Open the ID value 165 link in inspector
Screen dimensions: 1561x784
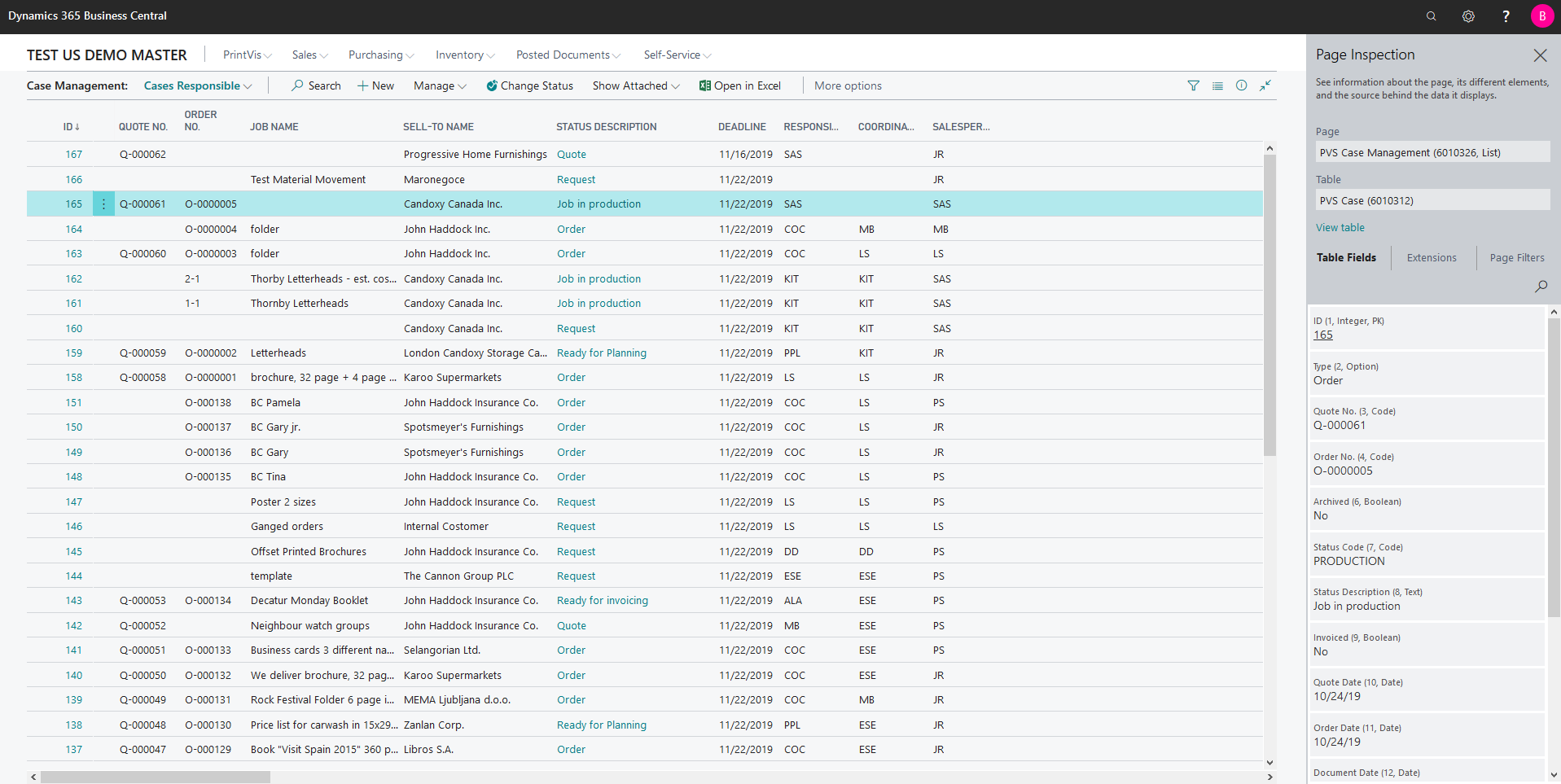[1323, 335]
